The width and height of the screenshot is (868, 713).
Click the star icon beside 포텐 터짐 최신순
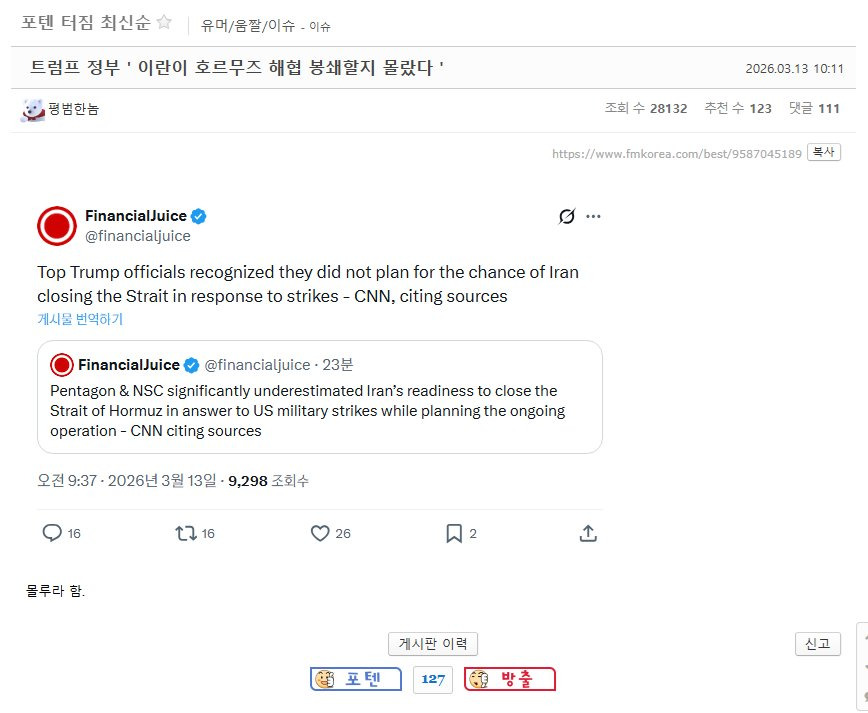164,22
